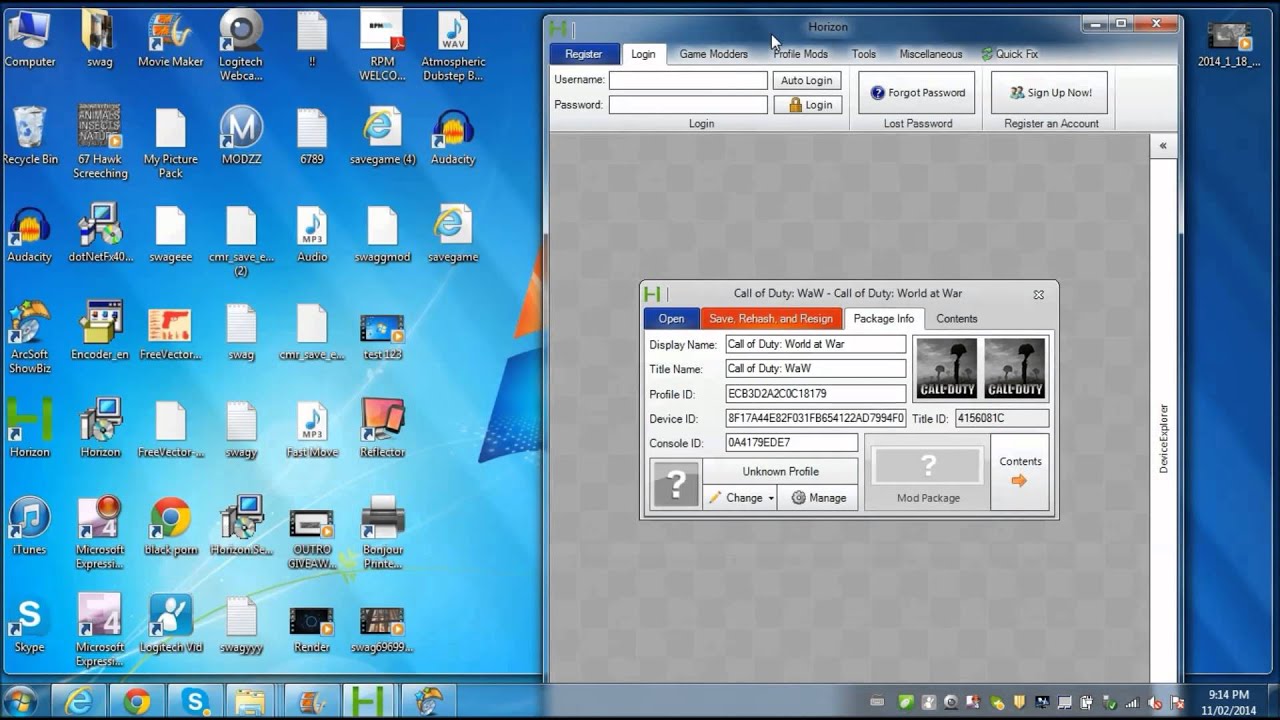Open the Tools tab in Horizon

pyautogui.click(x=864, y=54)
